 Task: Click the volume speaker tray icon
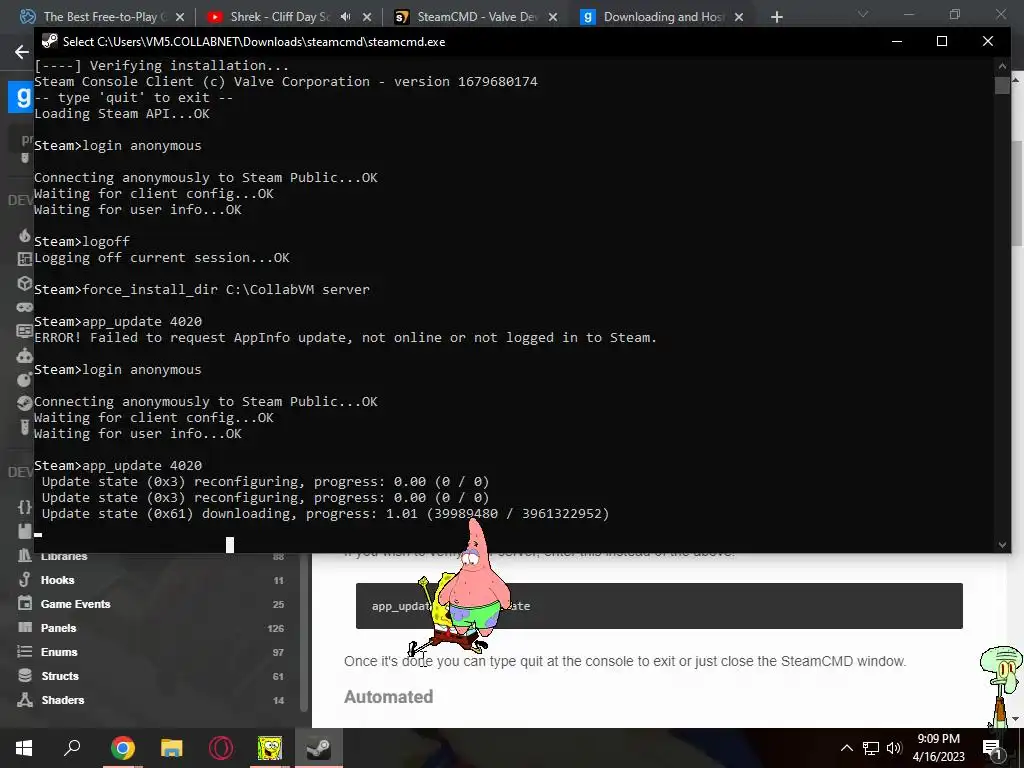894,748
